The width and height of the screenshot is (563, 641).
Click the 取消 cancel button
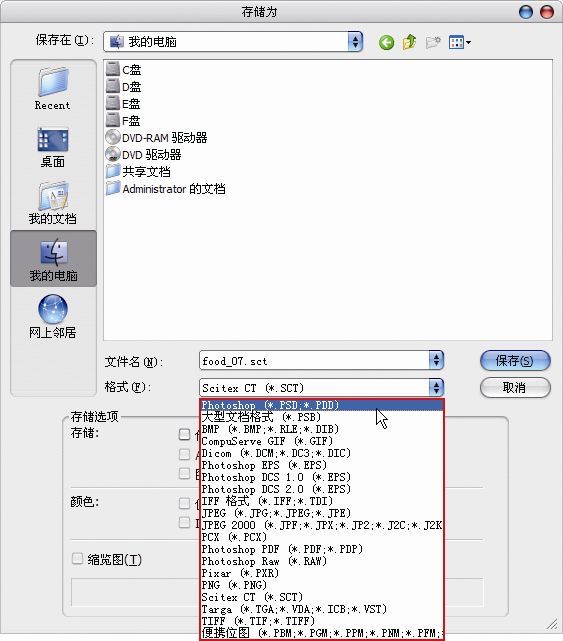pos(515,387)
